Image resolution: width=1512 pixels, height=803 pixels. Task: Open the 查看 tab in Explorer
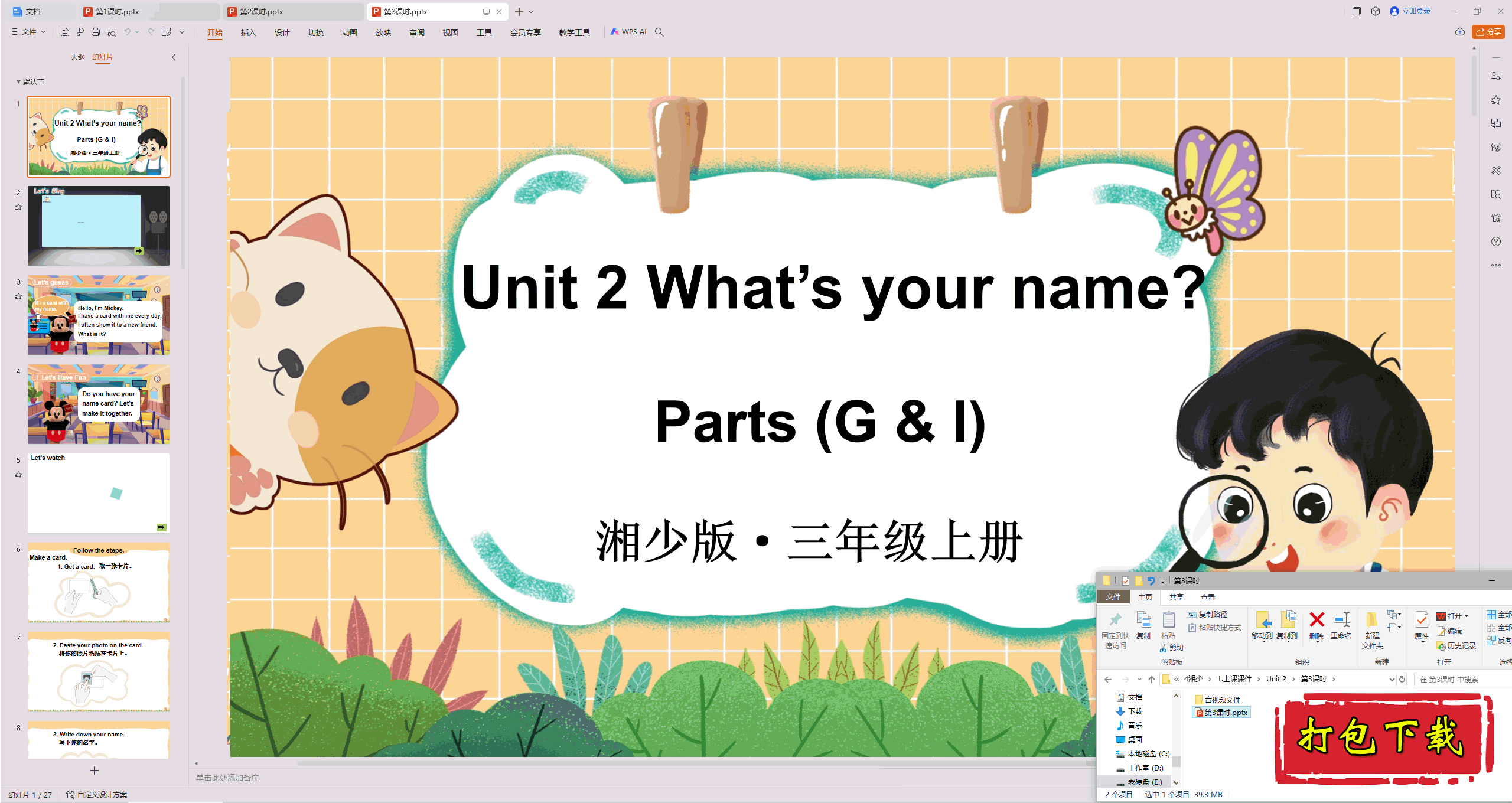tap(1207, 597)
